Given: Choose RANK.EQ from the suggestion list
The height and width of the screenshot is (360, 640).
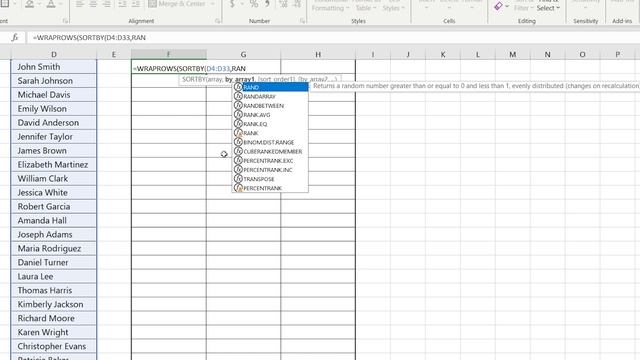Looking at the screenshot, I should tap(270, 124).
